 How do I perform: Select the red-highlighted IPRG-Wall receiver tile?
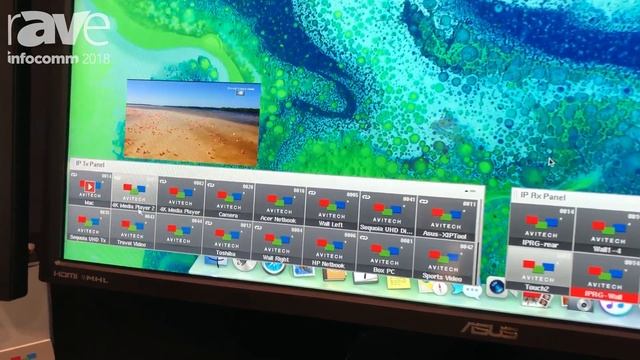coord(605,278)
